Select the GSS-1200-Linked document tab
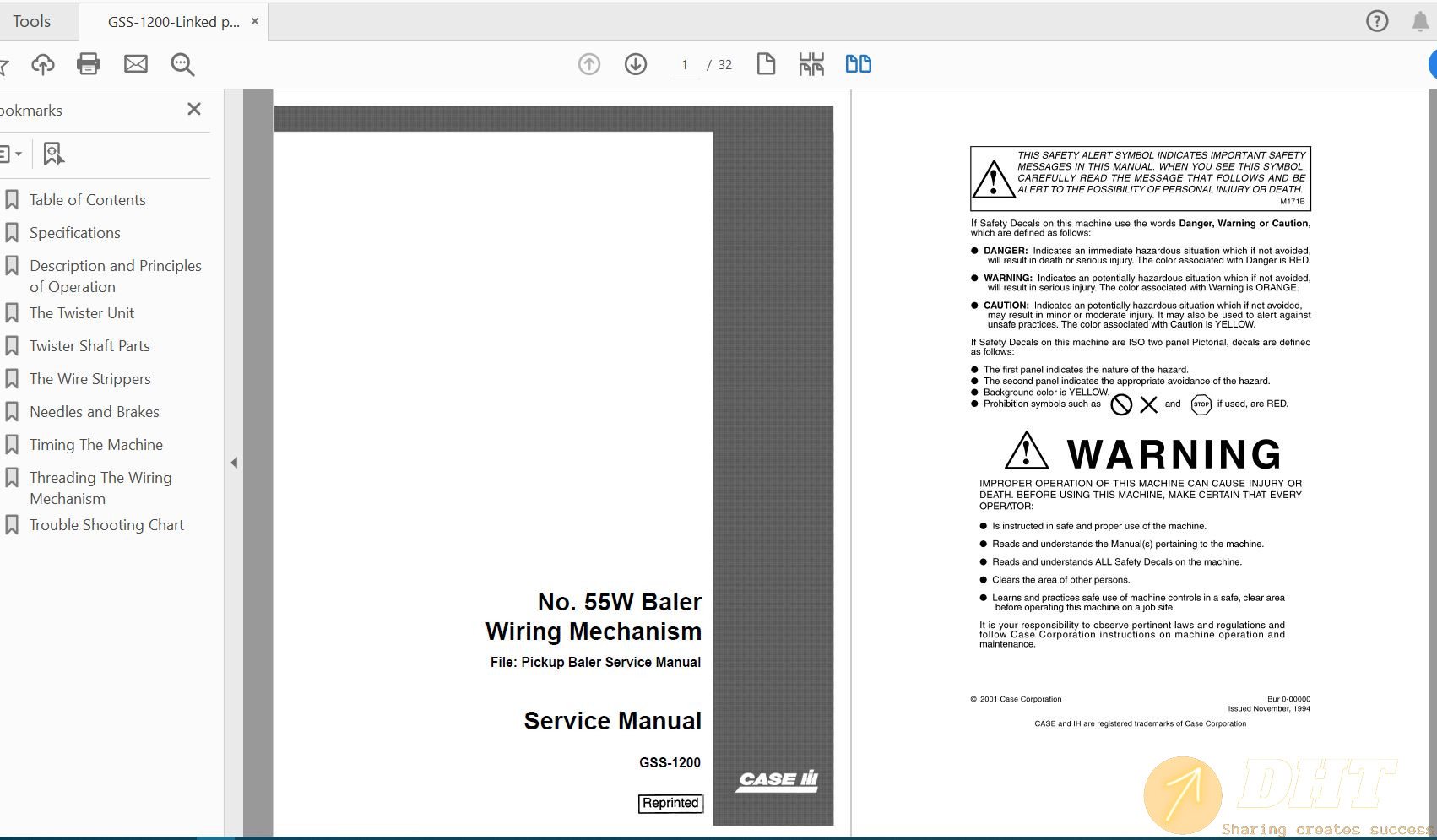Screen dimensions: 1437x840 pos(173,22)
